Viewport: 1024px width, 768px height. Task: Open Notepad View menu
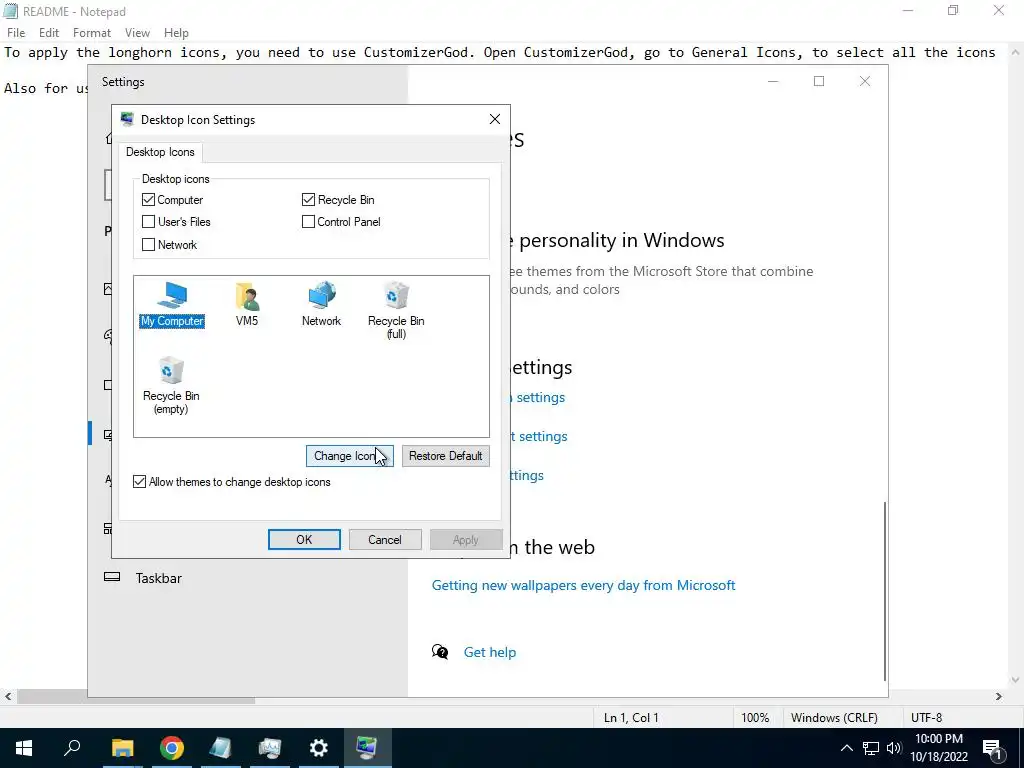coord(137,33)
